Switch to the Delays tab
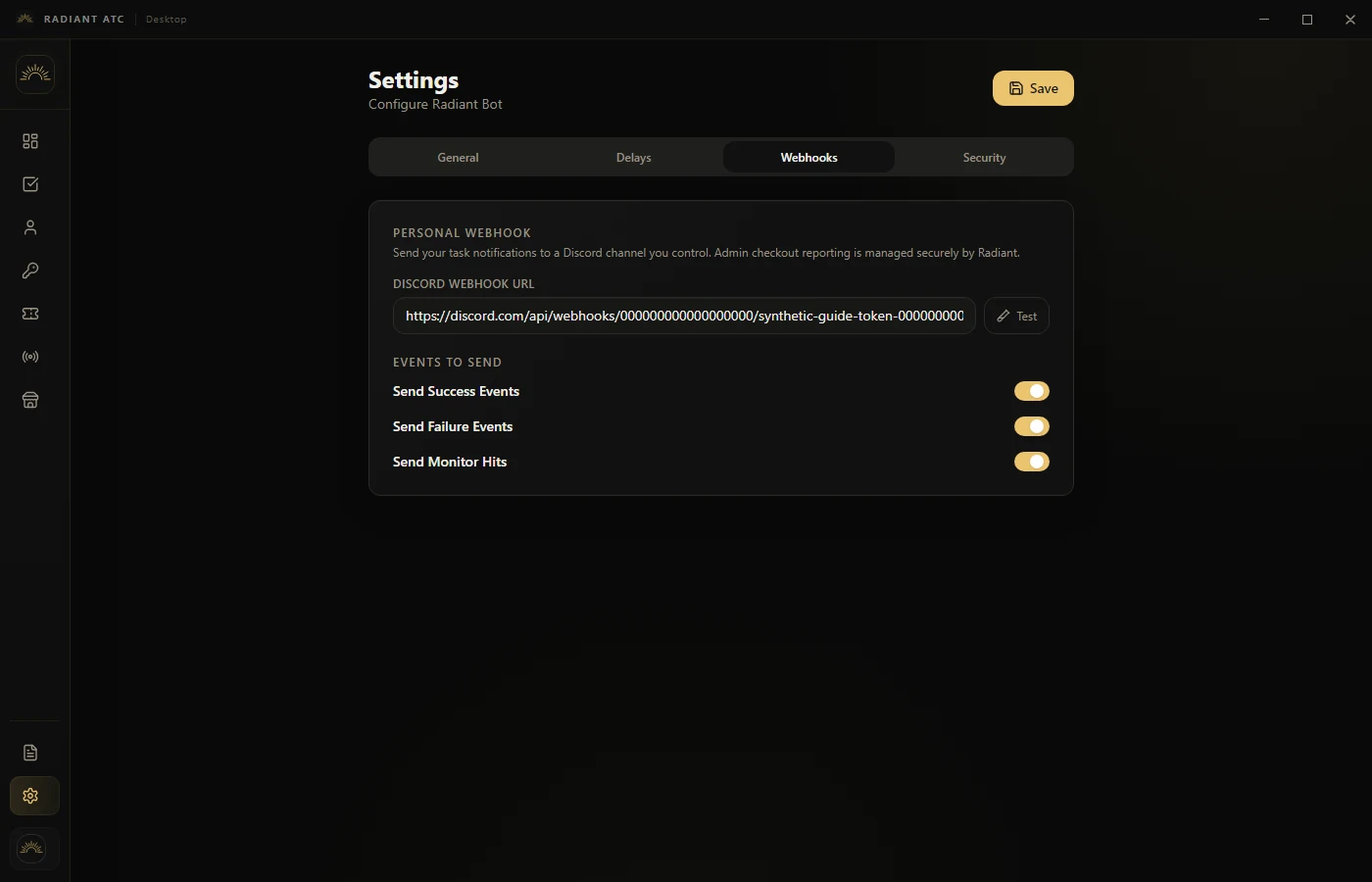This screenshot has width=1372, height=882. point(633,157)
